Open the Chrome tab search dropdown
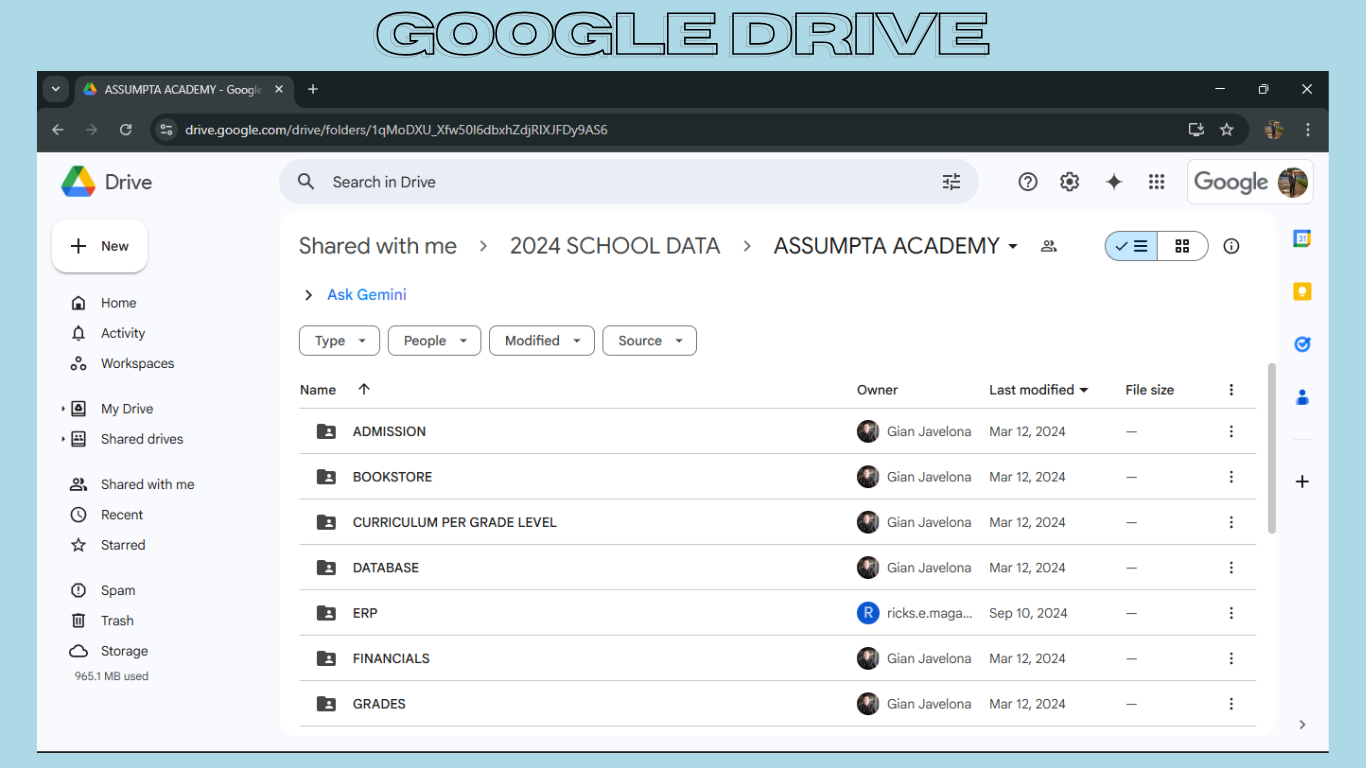 (56, 89)
